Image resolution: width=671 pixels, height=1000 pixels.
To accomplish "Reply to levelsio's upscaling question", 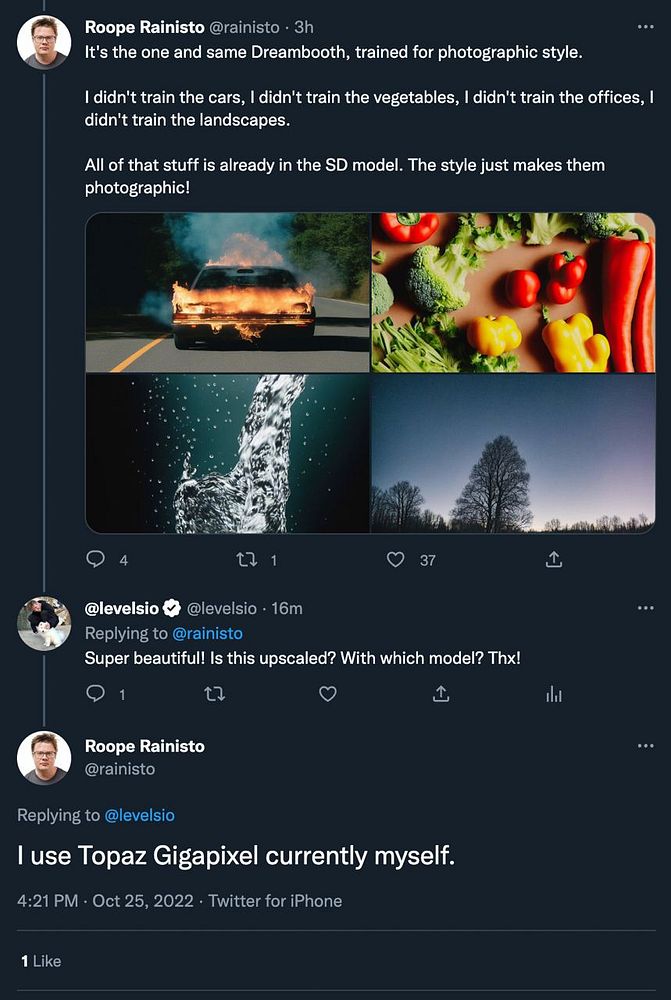I will [96, 693].
